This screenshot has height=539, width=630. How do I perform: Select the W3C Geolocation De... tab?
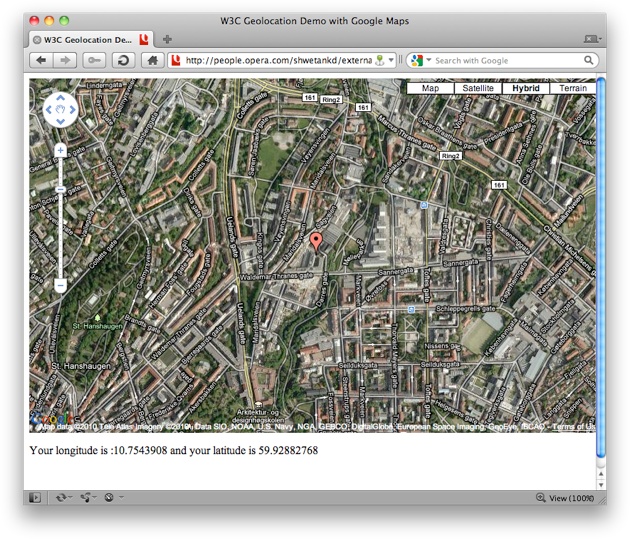91,40
